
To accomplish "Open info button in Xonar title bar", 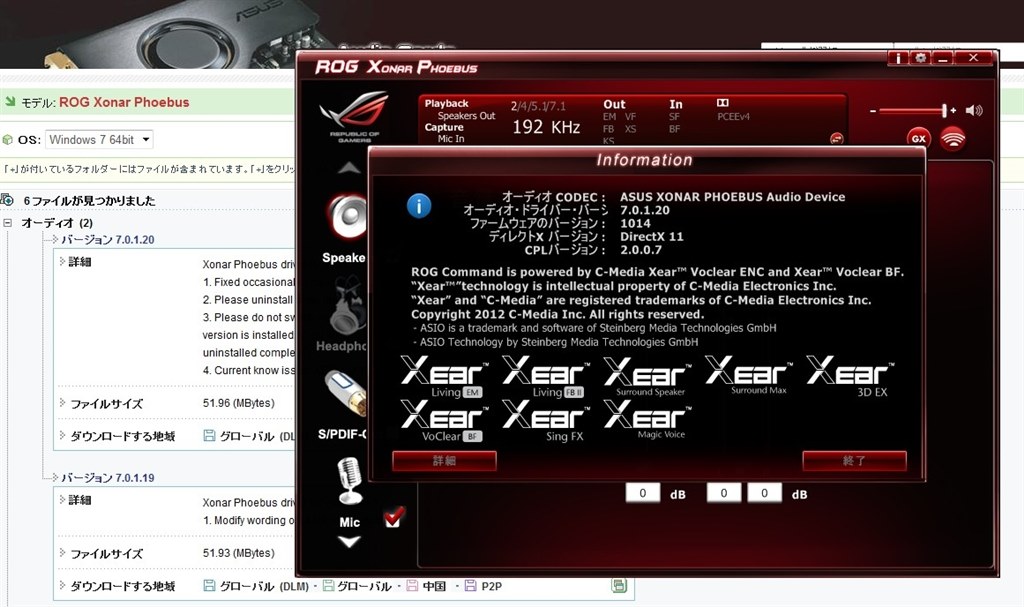I will tap(899, 58).
